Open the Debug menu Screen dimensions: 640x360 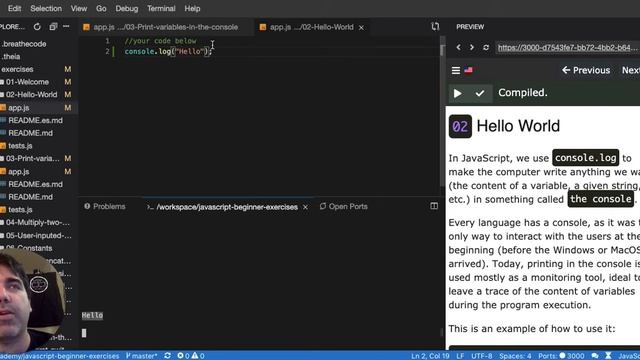click(x=127, y=8)
